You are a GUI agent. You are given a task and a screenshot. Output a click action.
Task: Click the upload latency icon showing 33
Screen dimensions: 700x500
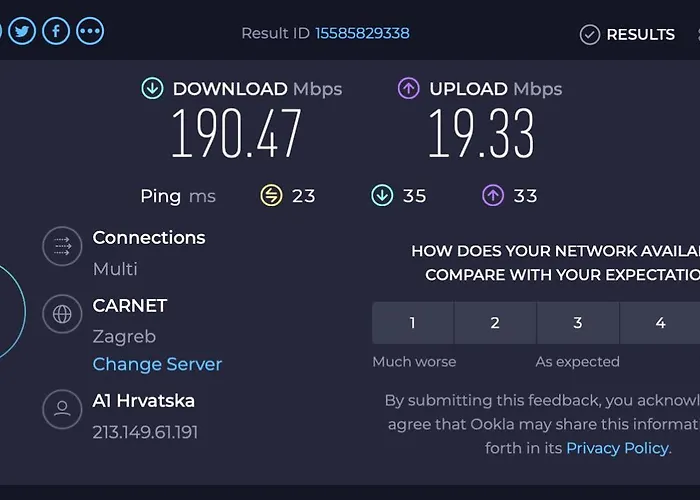[493, 196]
